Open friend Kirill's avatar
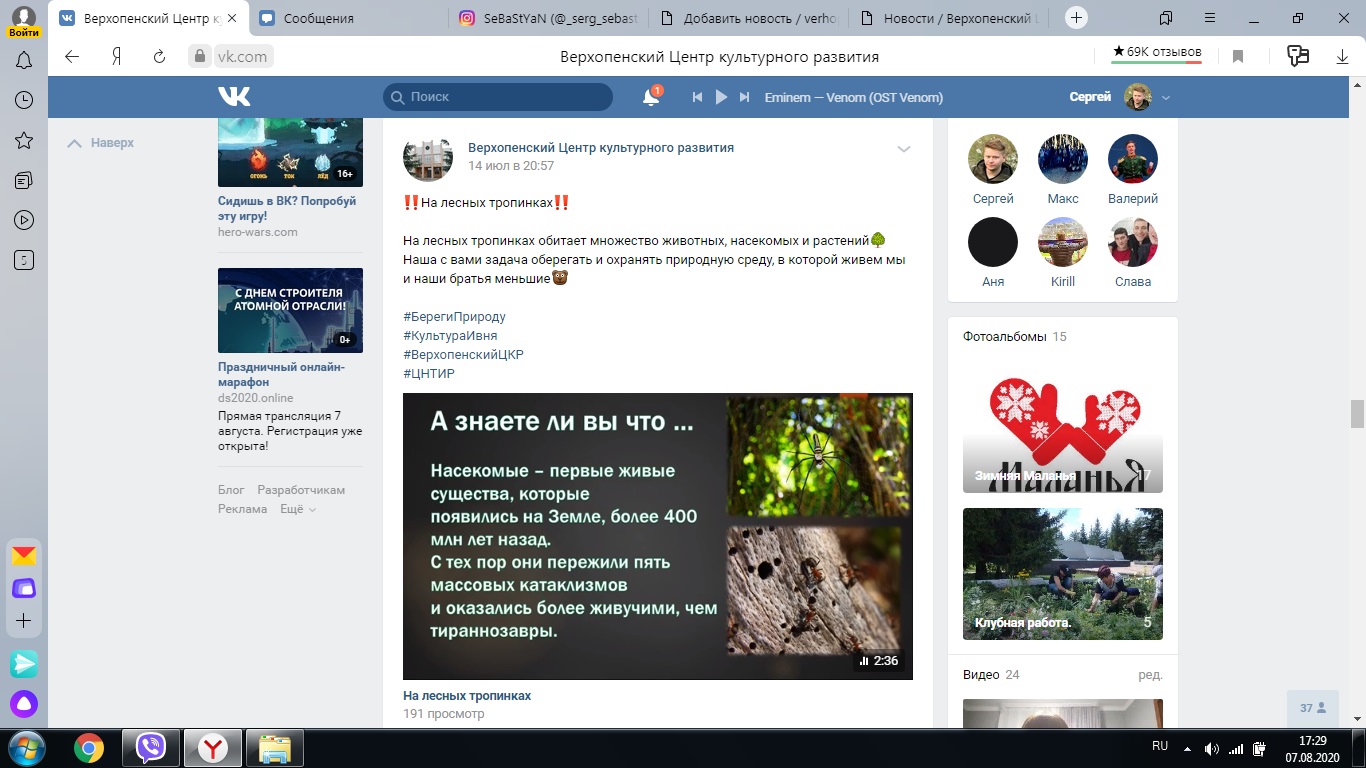This screenshot has height=768, width=1366. [x=1063, y=242]
